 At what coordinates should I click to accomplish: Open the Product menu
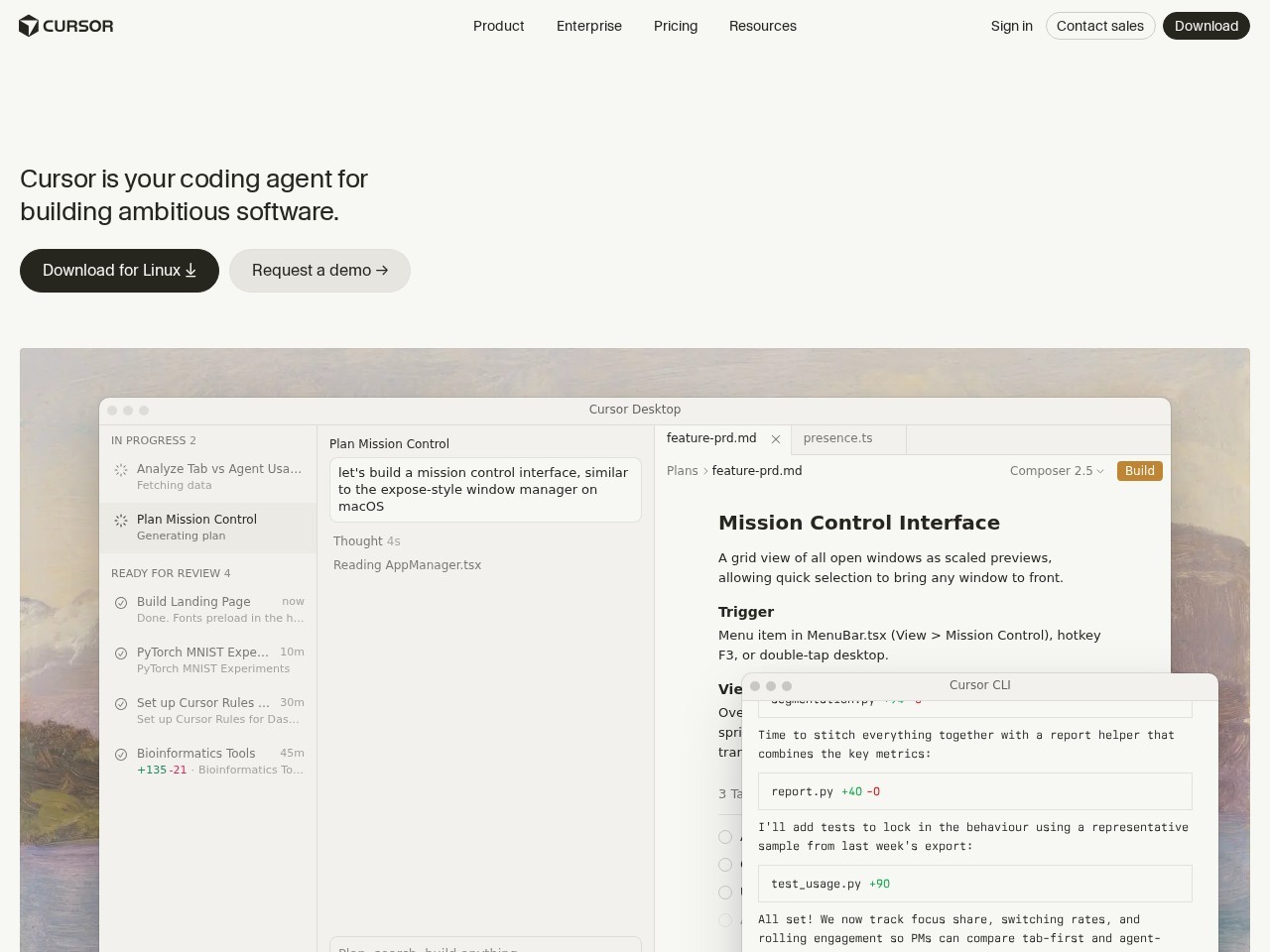(x=498, y=26)
